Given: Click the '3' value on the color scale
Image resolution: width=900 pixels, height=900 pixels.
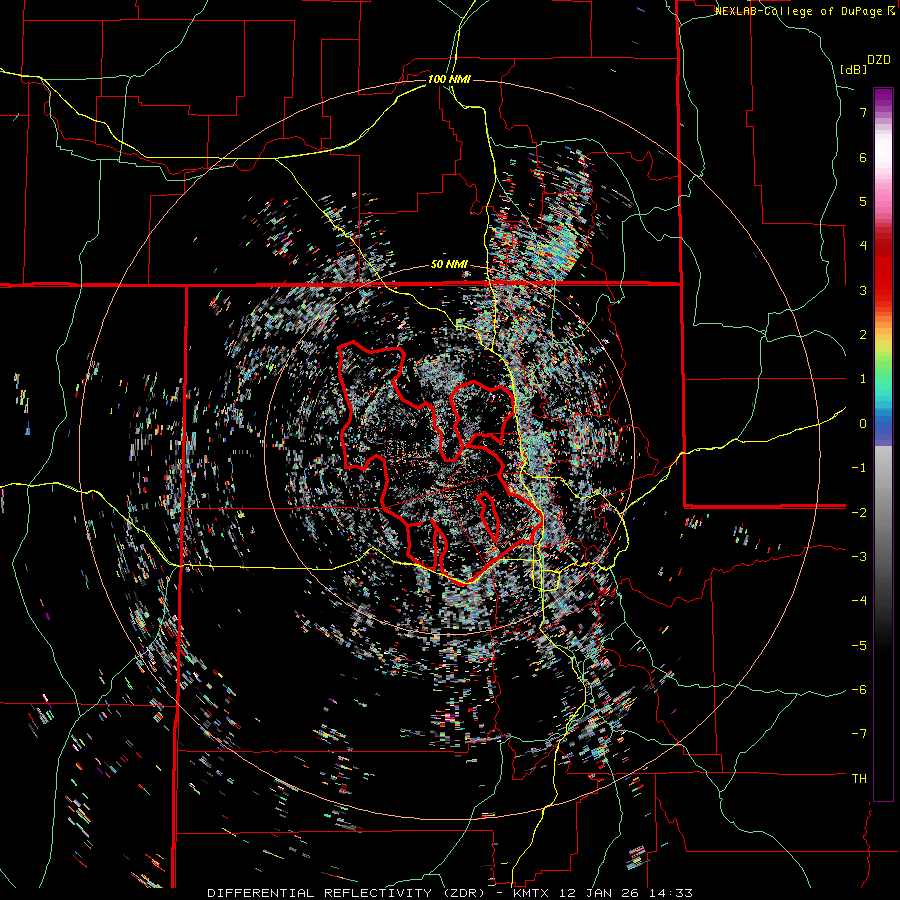Looking at the screenshot, I should tap(863, 290).
